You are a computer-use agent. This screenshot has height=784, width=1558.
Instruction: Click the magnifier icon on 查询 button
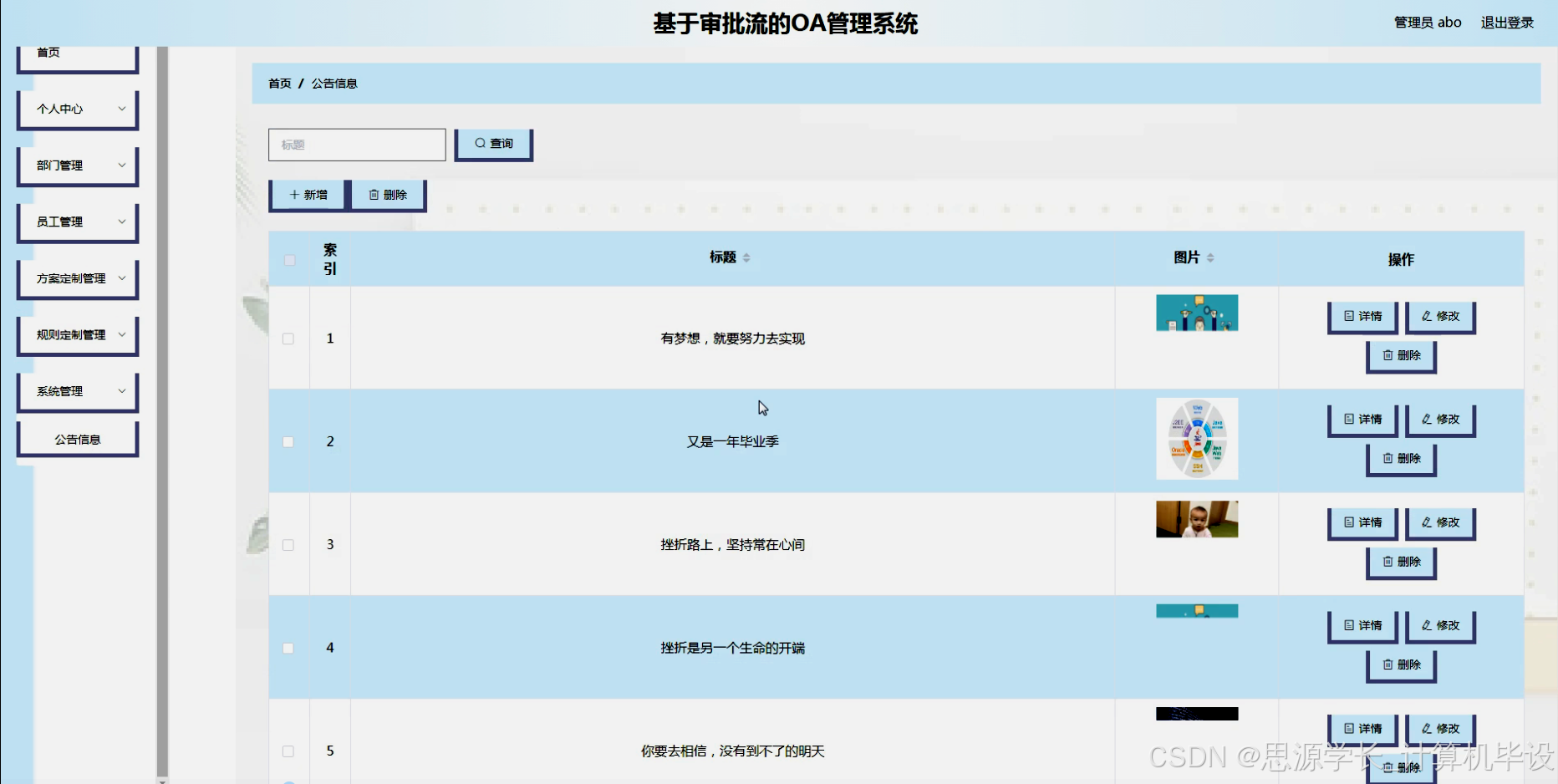coord(480,143)
